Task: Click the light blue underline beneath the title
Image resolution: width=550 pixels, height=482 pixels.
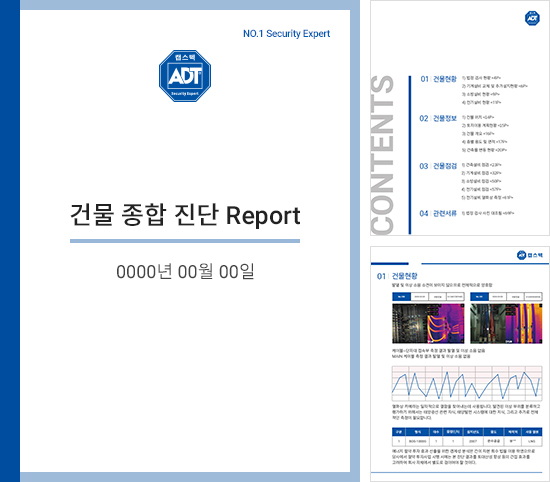Action: [185, 241]
